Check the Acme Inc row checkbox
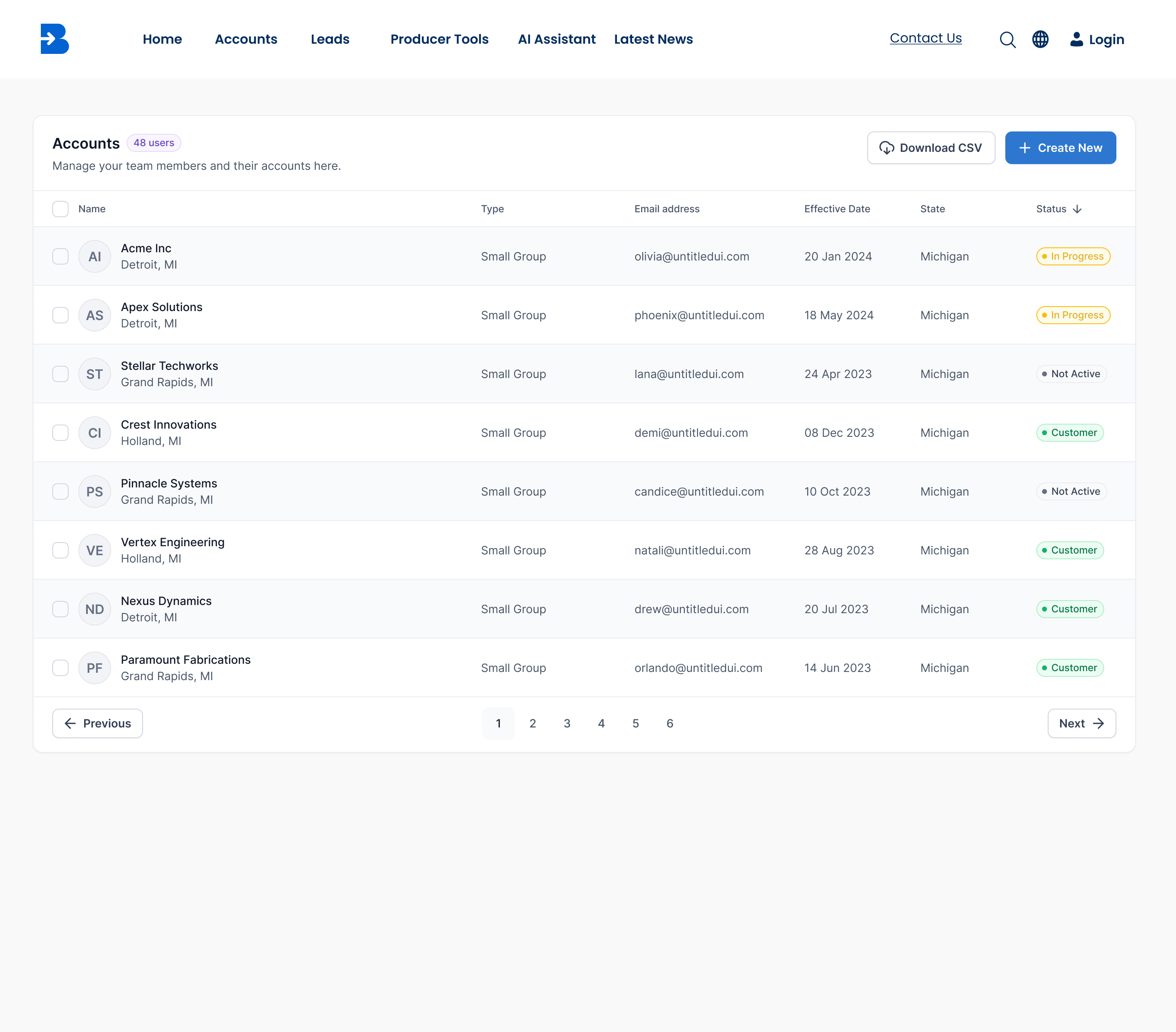The width and height of the screenshot is (1176, 1032). [x=60, y=256]
